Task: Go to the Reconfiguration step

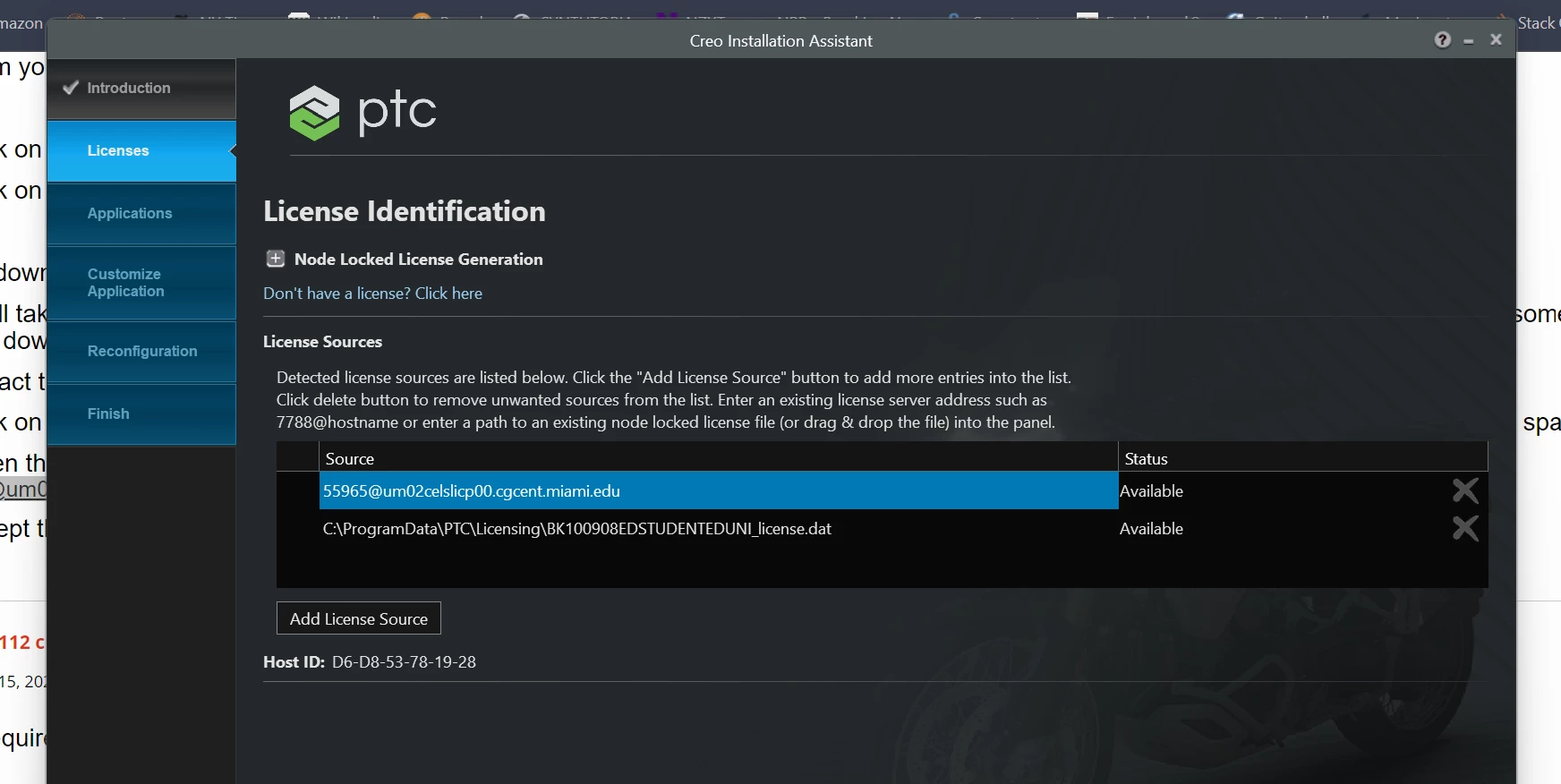Action: [x=141, y=352]
